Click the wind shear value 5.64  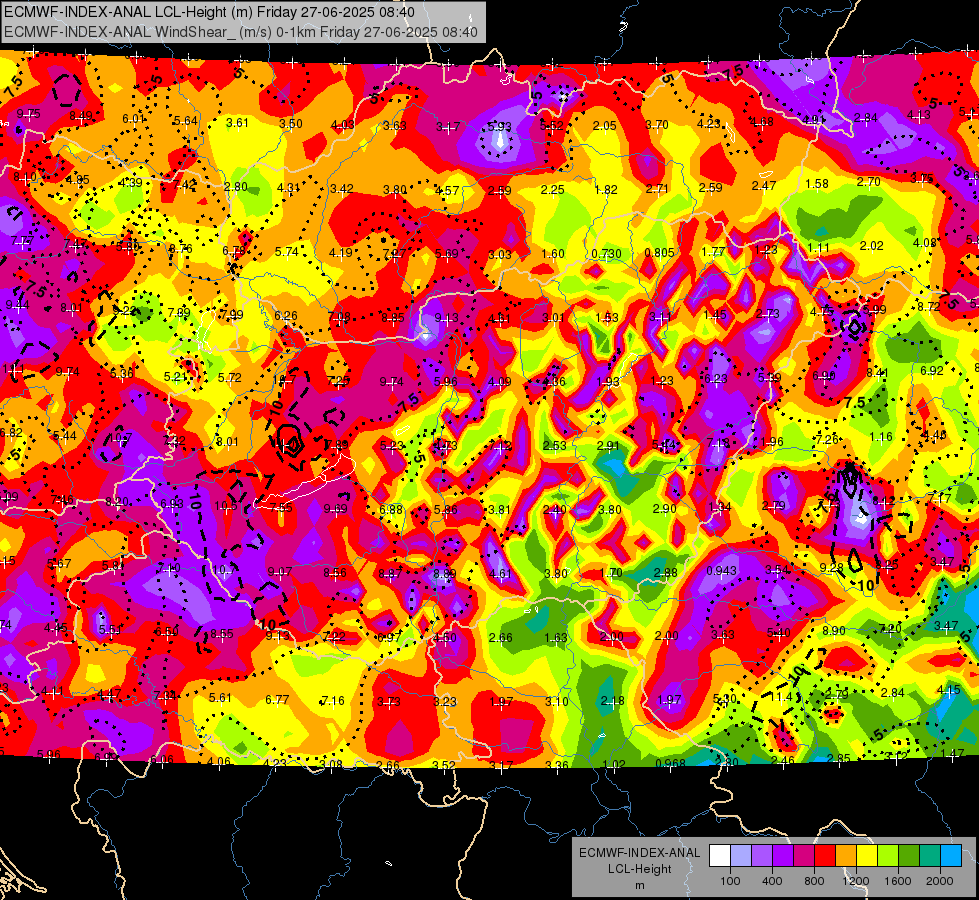tap(185, 121)
